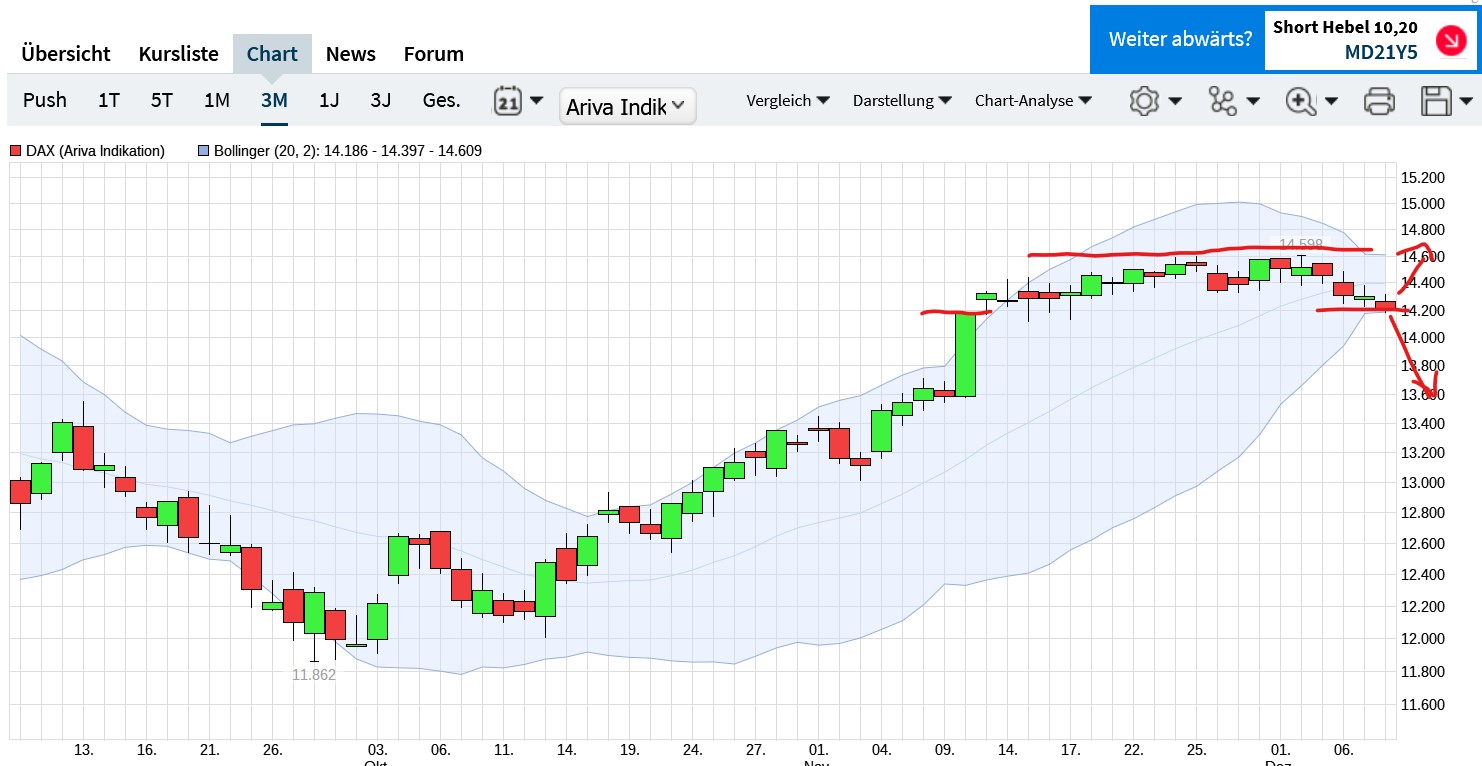Viewport: 1482px width, 766px height.
Task: Click the red DAX legend square
Action: [x=15, y=151]
